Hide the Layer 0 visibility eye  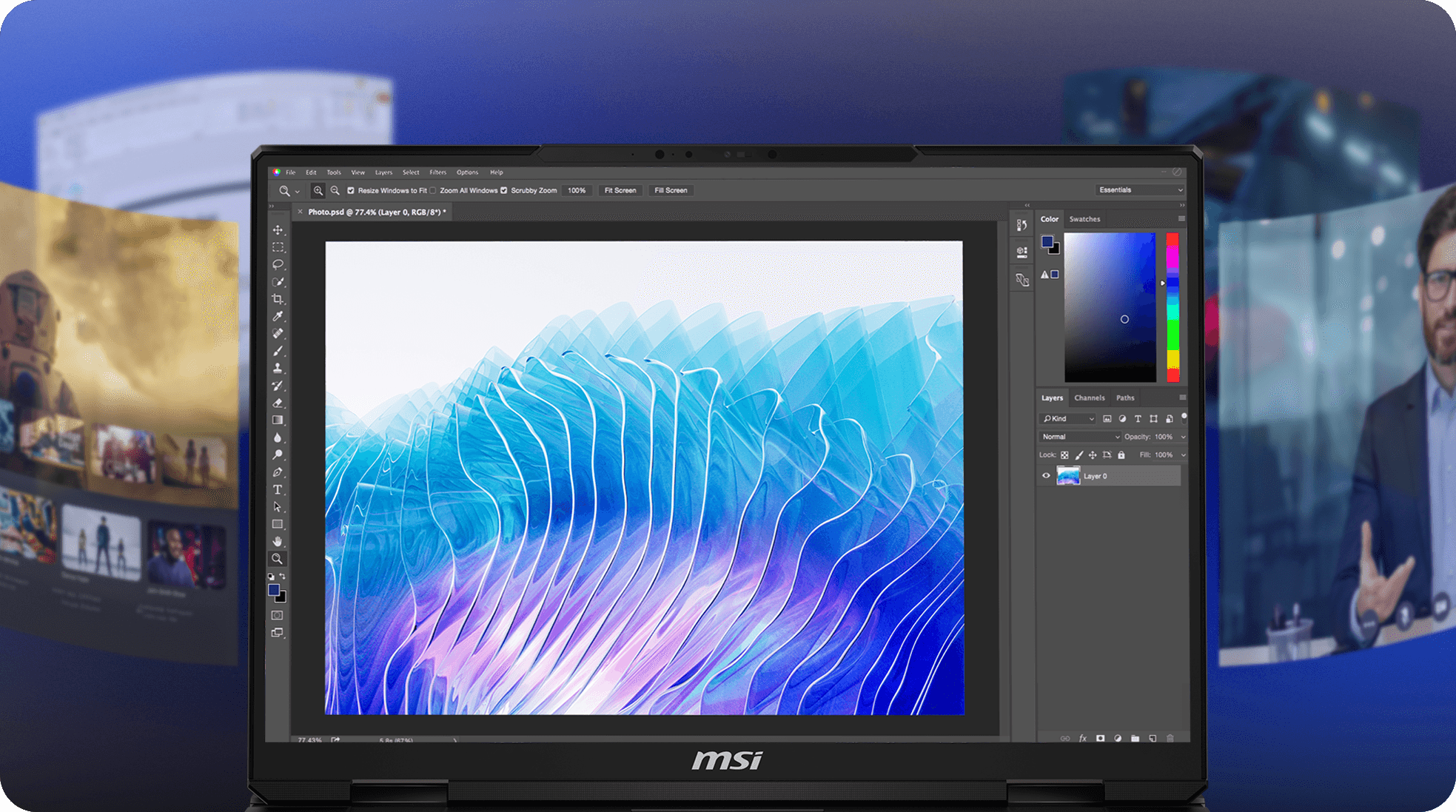tap(1046, 475)
